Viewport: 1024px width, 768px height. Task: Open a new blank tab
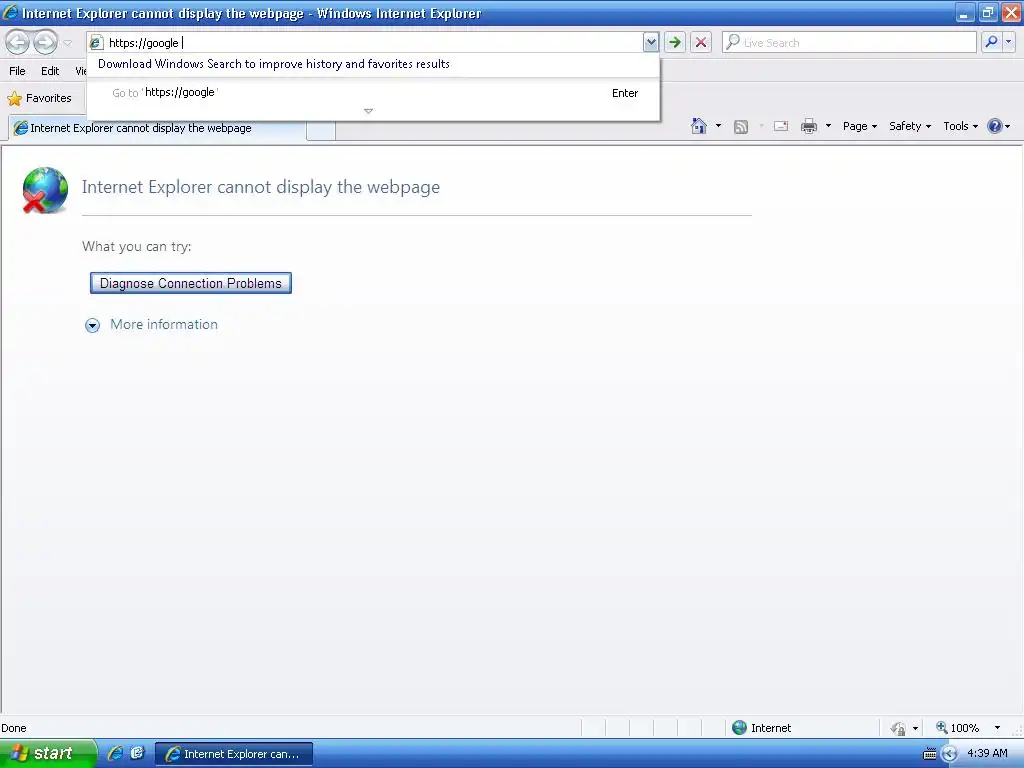[x=321, y=130]
